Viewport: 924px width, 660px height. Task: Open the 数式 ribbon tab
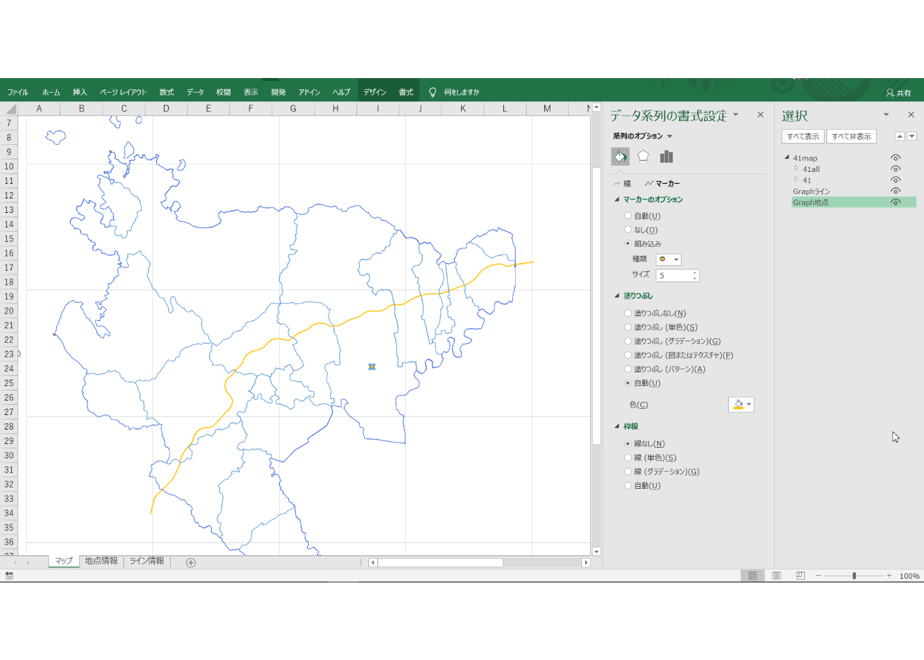click(x=167, y=92)
